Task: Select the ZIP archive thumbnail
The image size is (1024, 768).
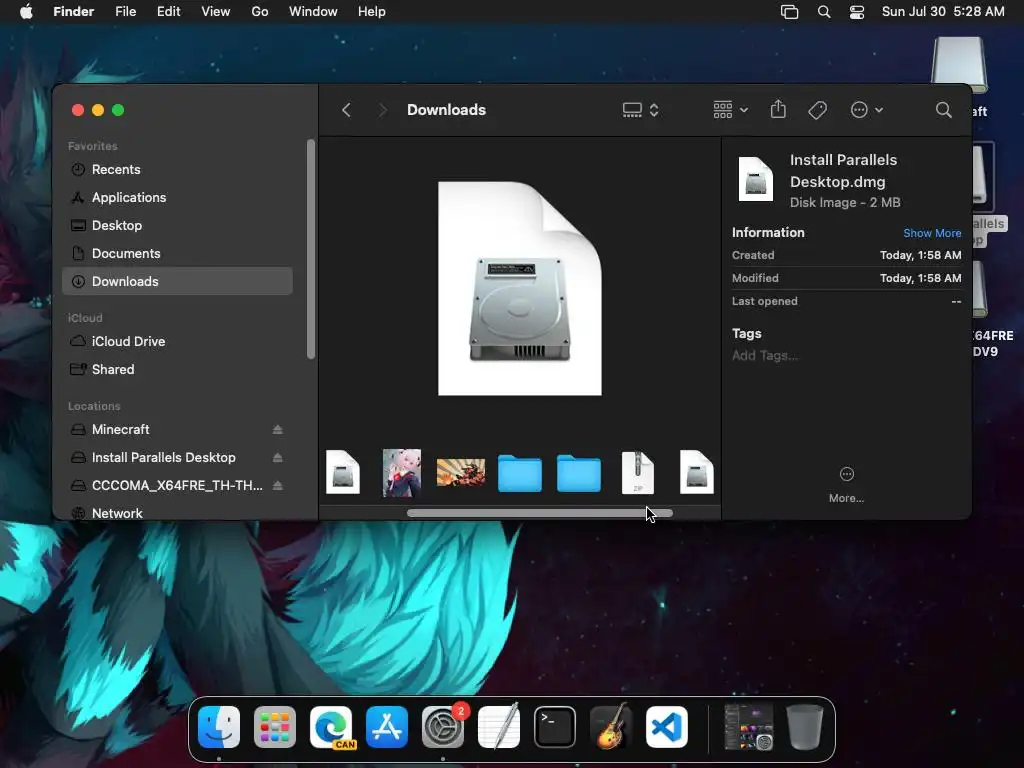Action: point(638,472)
